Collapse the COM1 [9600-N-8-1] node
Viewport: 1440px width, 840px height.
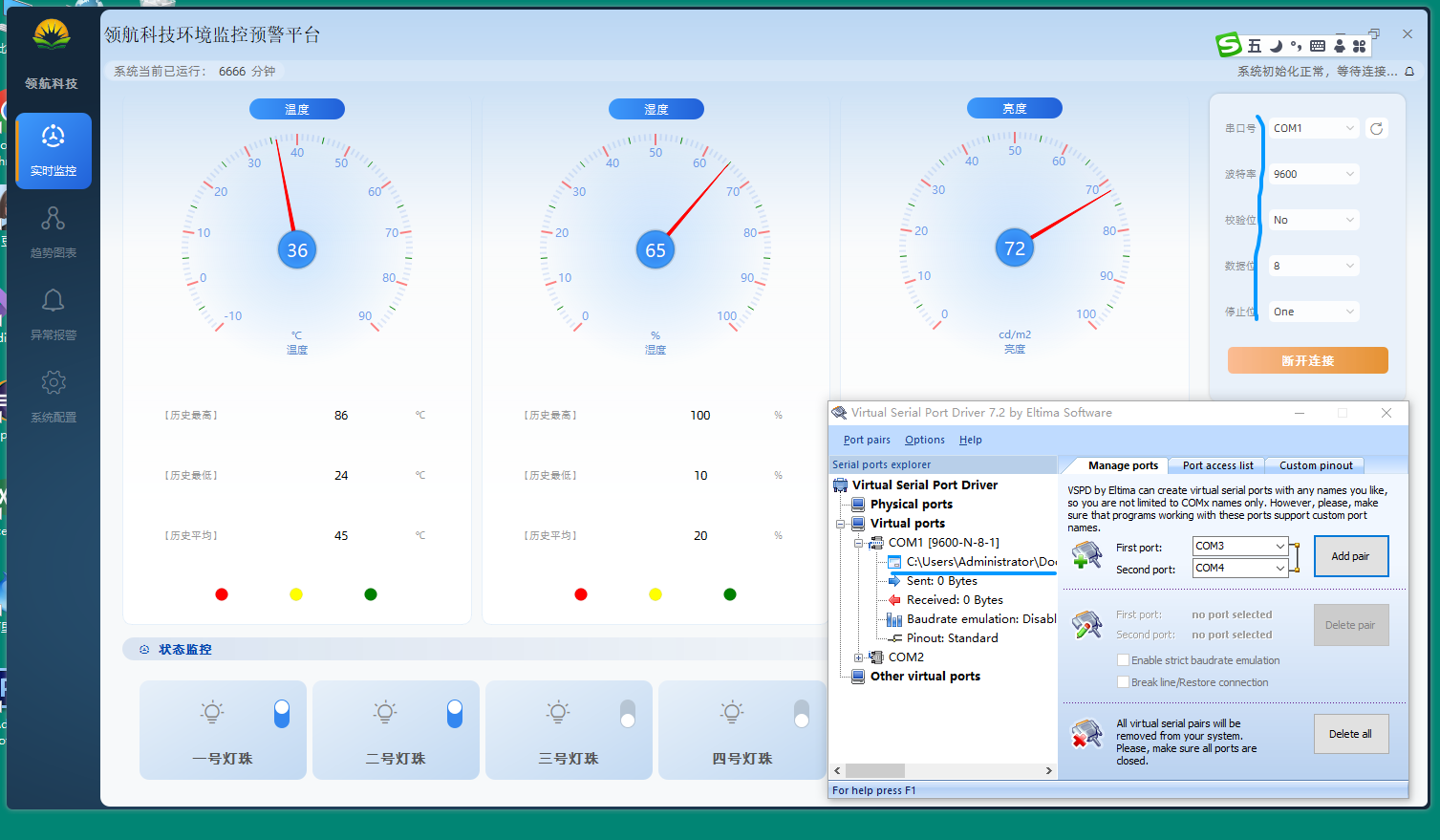pyautogui.click(x=858, y=543)
